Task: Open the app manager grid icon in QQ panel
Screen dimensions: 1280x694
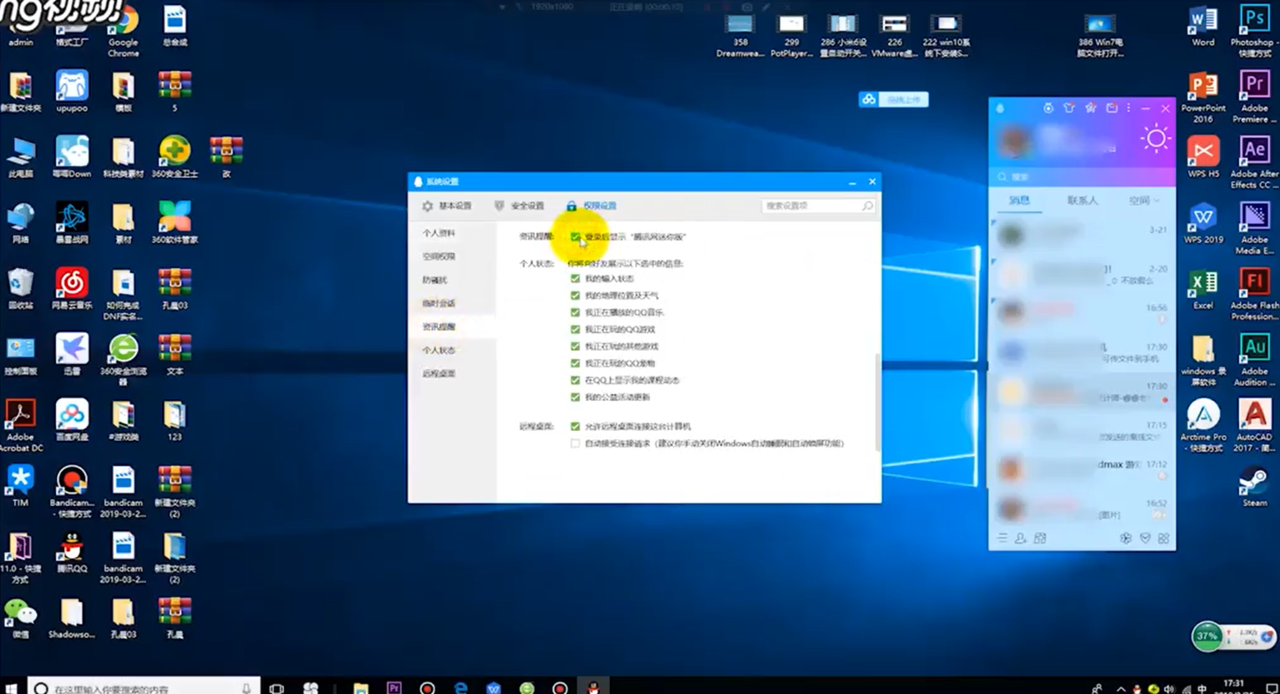Action: coord(1164,538)
